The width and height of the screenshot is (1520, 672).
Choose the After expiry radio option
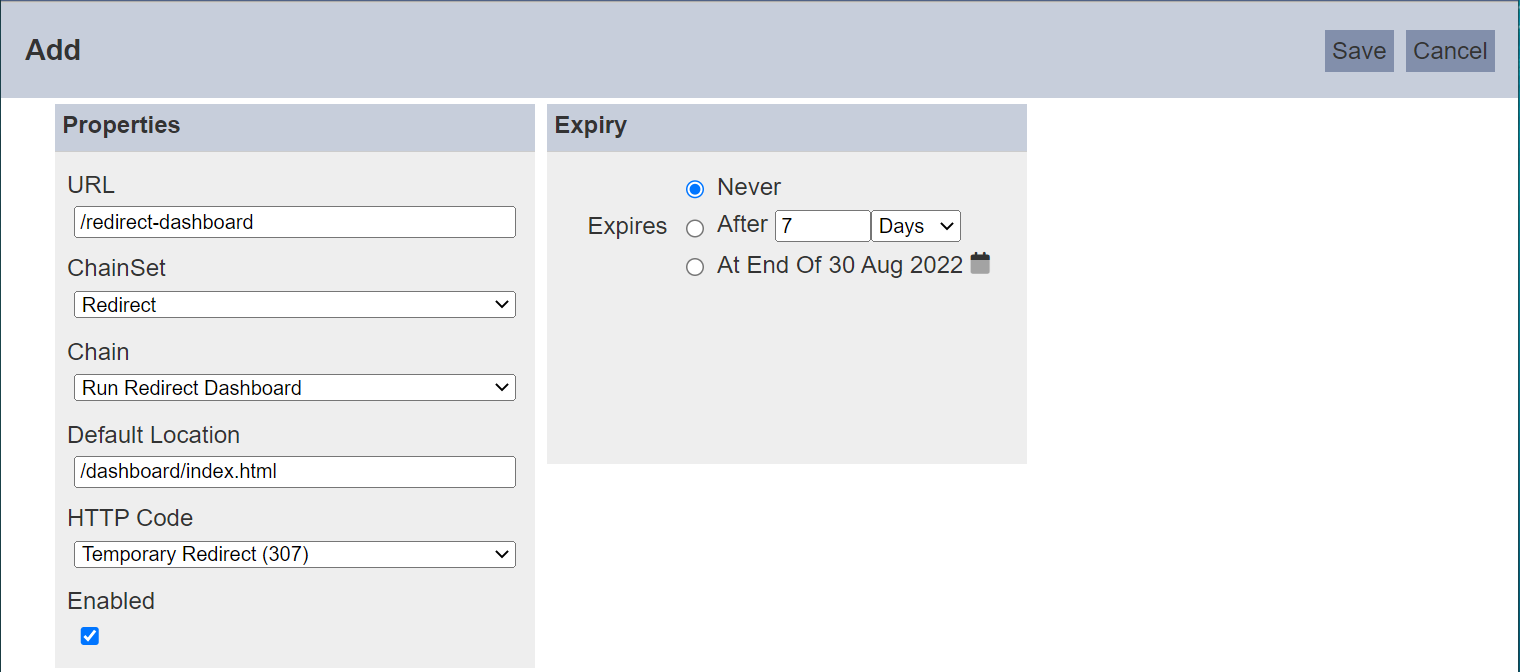tap(695, 229)
